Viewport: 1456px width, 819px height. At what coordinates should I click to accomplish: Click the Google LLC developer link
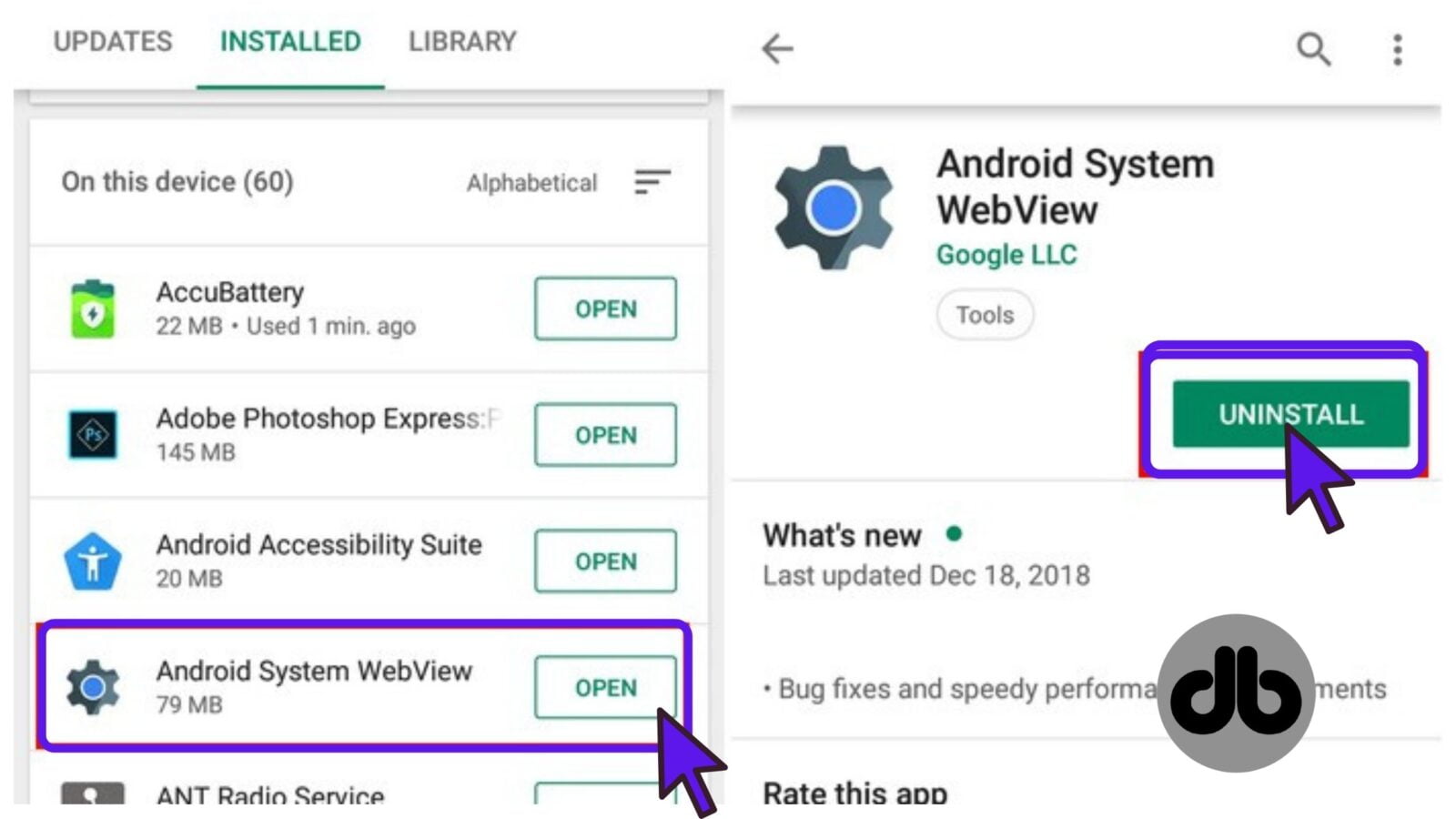(x=1006, y=255)
